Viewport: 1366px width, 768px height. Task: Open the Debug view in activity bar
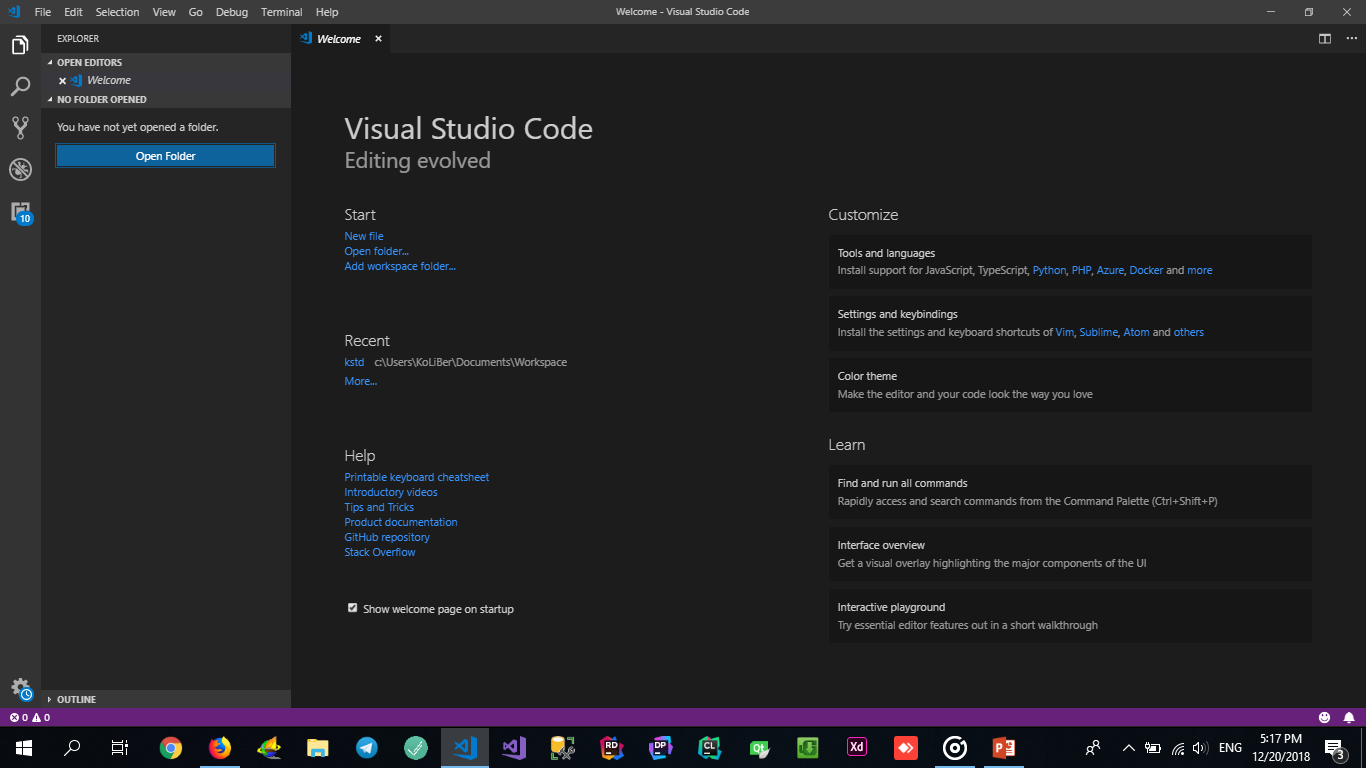click(20, 170)
